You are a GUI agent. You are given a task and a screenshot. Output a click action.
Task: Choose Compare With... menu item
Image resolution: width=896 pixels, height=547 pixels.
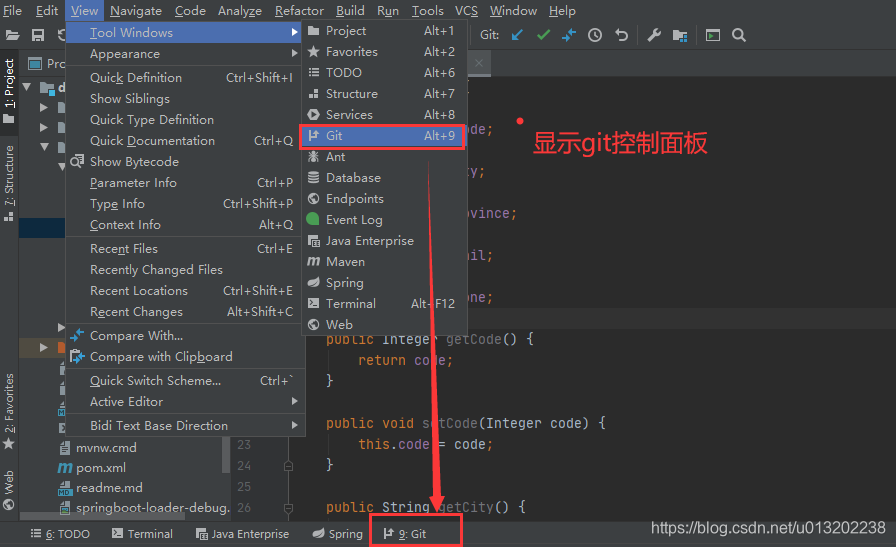(184, 336)
